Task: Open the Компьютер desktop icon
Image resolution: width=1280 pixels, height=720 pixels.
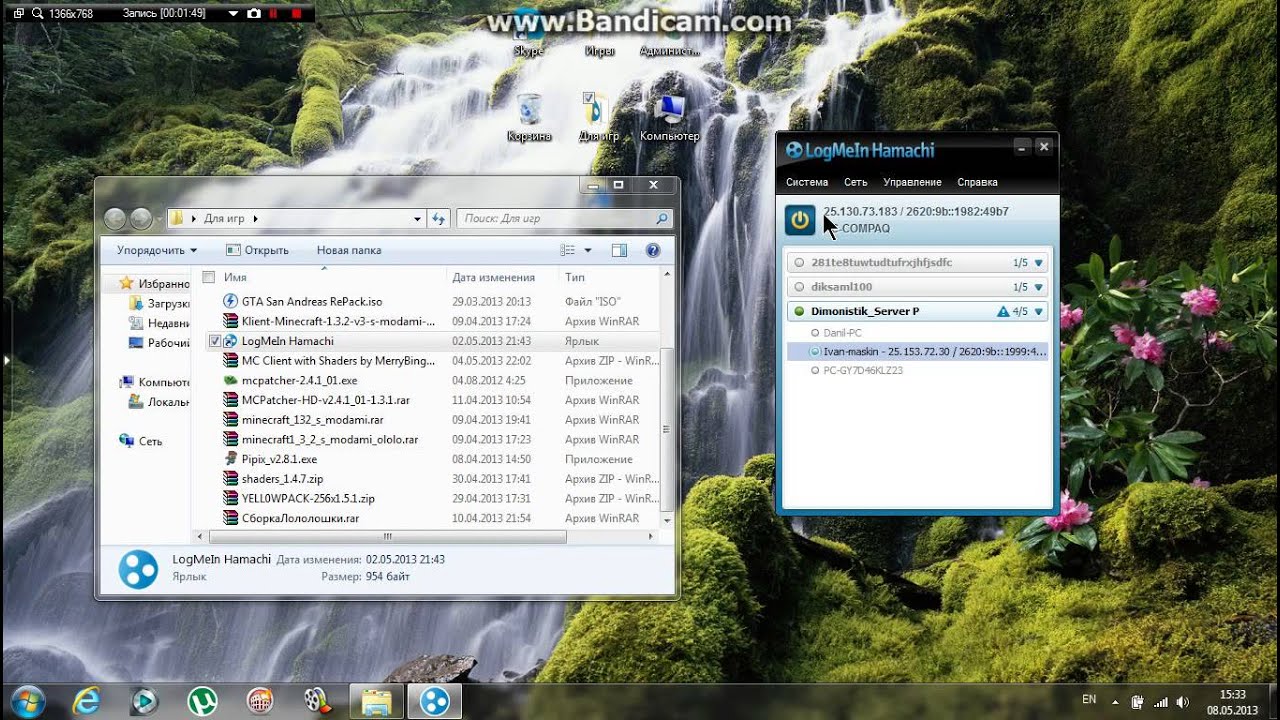Action: coord(670,118)
